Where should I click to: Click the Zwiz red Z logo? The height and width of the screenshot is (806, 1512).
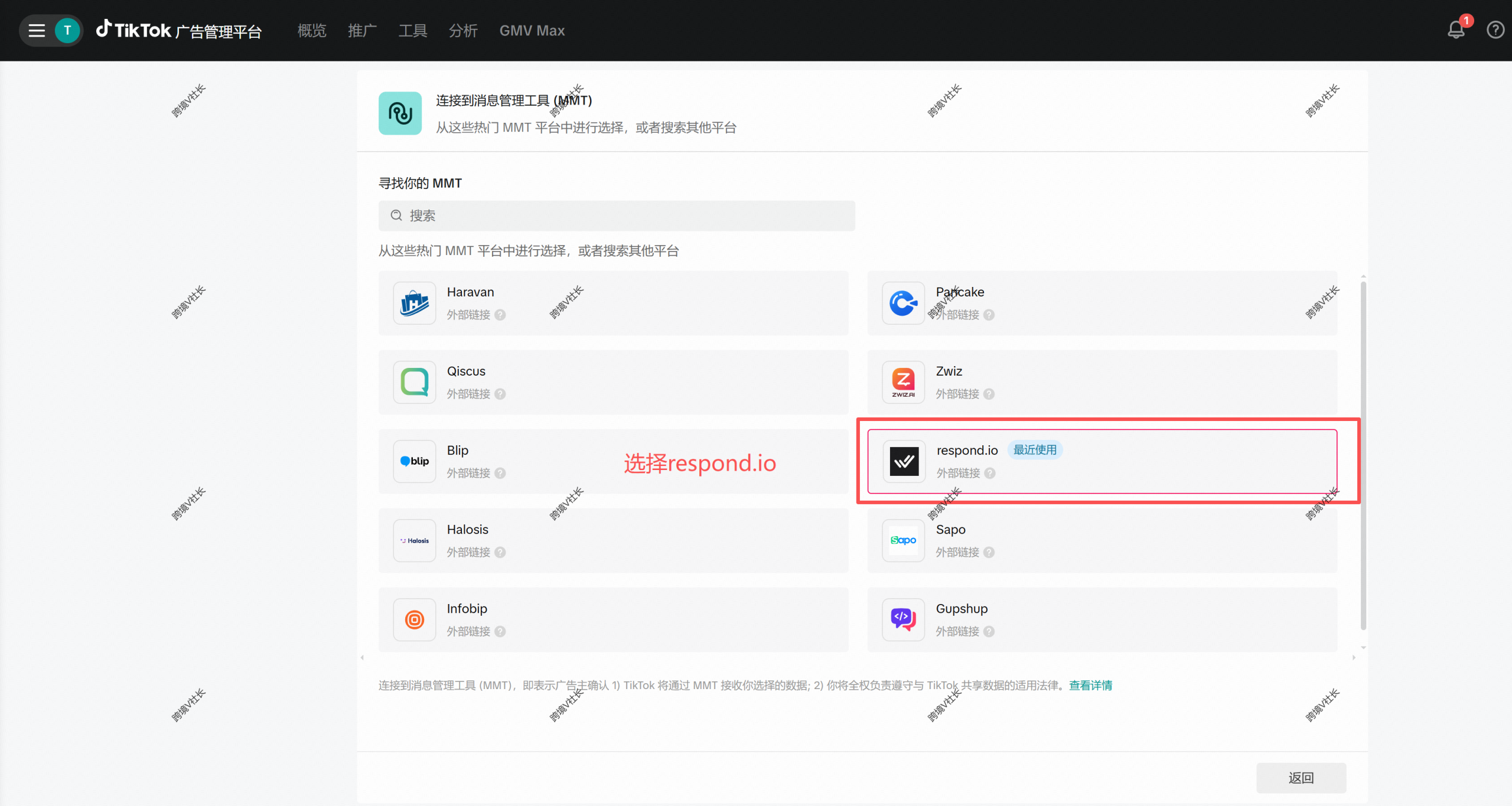[903, 383]
